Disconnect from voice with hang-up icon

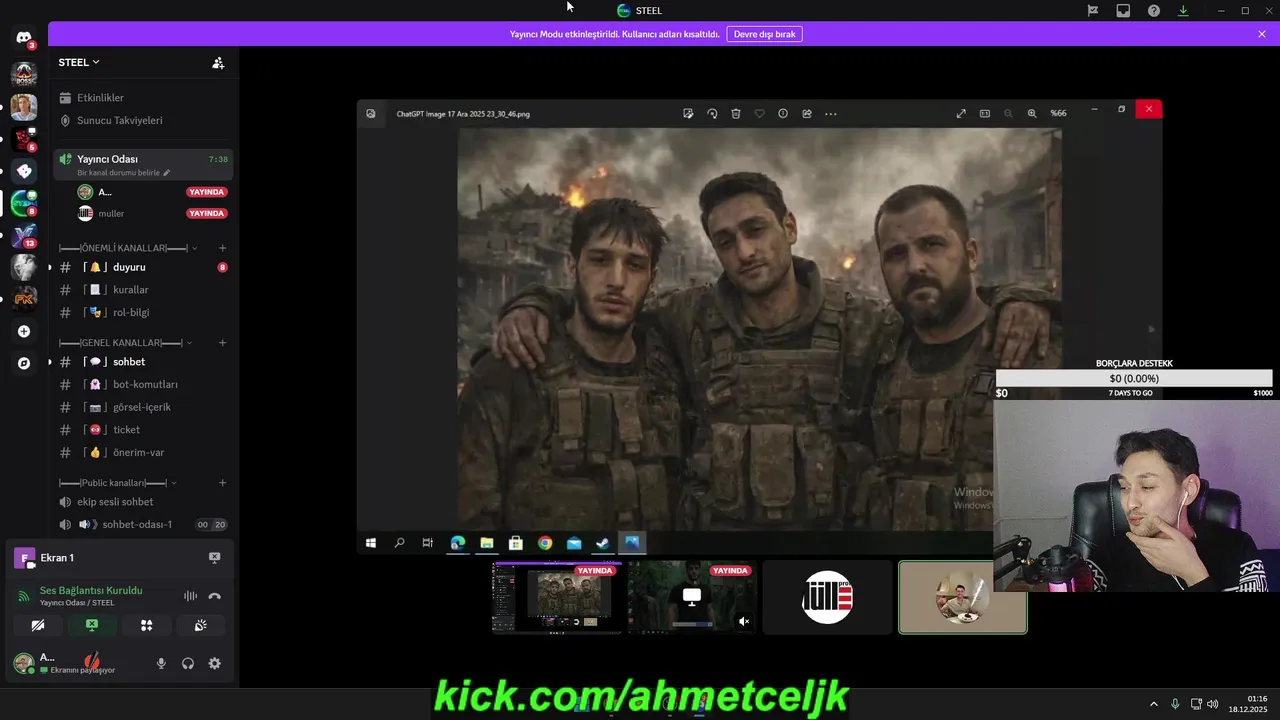214,596
